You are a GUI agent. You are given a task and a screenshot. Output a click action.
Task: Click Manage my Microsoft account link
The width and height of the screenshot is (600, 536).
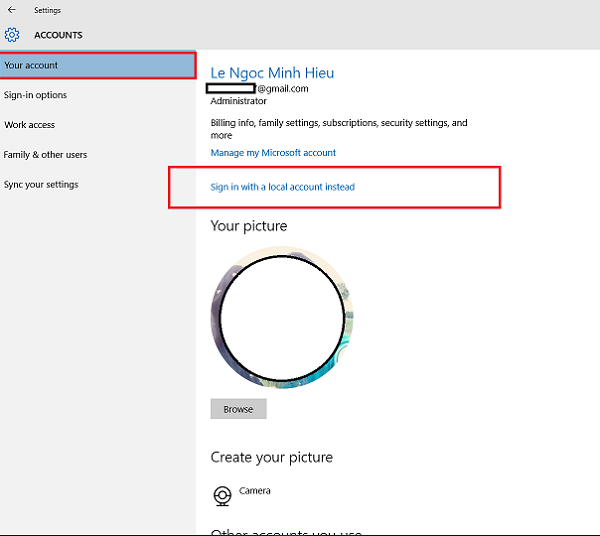(x=273, y=153)
